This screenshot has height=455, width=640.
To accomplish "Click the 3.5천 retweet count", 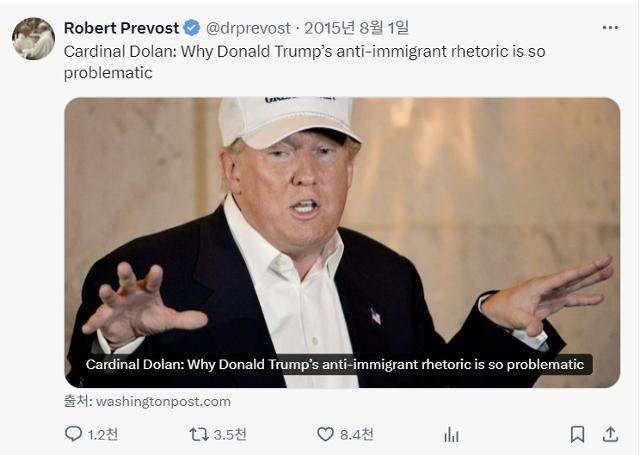I will tap(230, 435).
